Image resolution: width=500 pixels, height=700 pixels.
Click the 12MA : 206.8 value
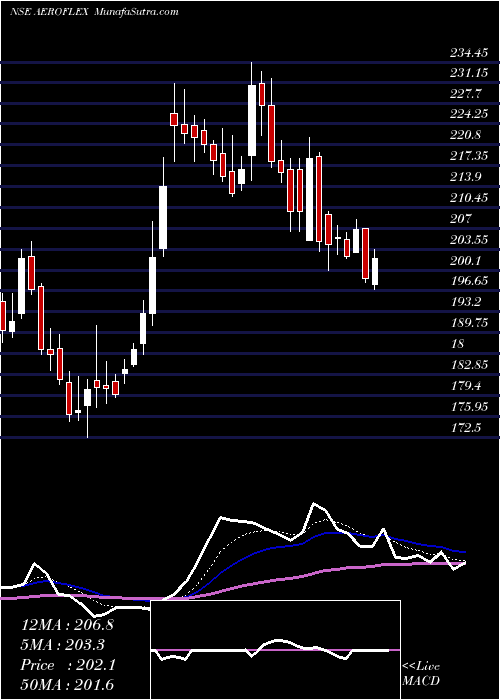[67, 625]
